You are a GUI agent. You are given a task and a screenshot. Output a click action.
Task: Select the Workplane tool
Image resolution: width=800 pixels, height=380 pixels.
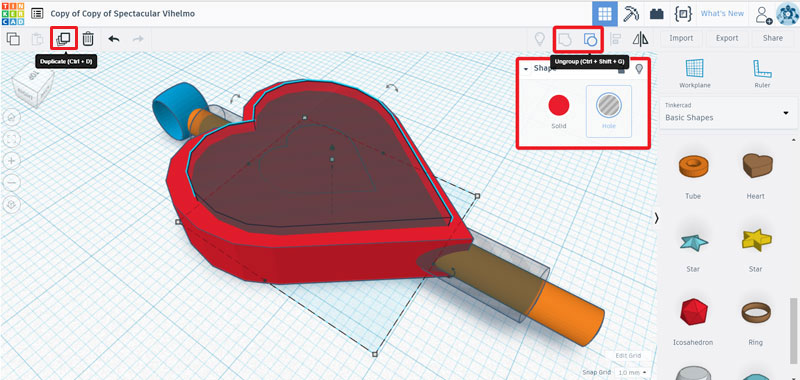click(x=694, y=73)
